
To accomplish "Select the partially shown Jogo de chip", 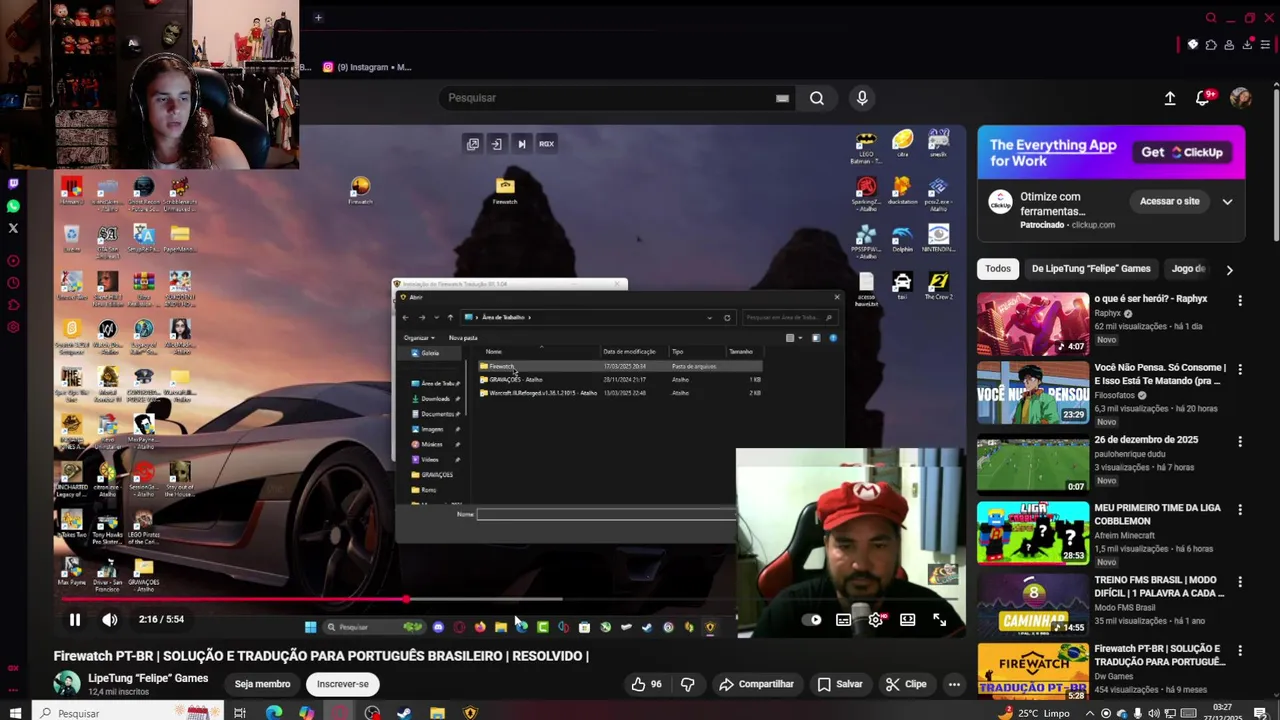I will click(1187, 268).
